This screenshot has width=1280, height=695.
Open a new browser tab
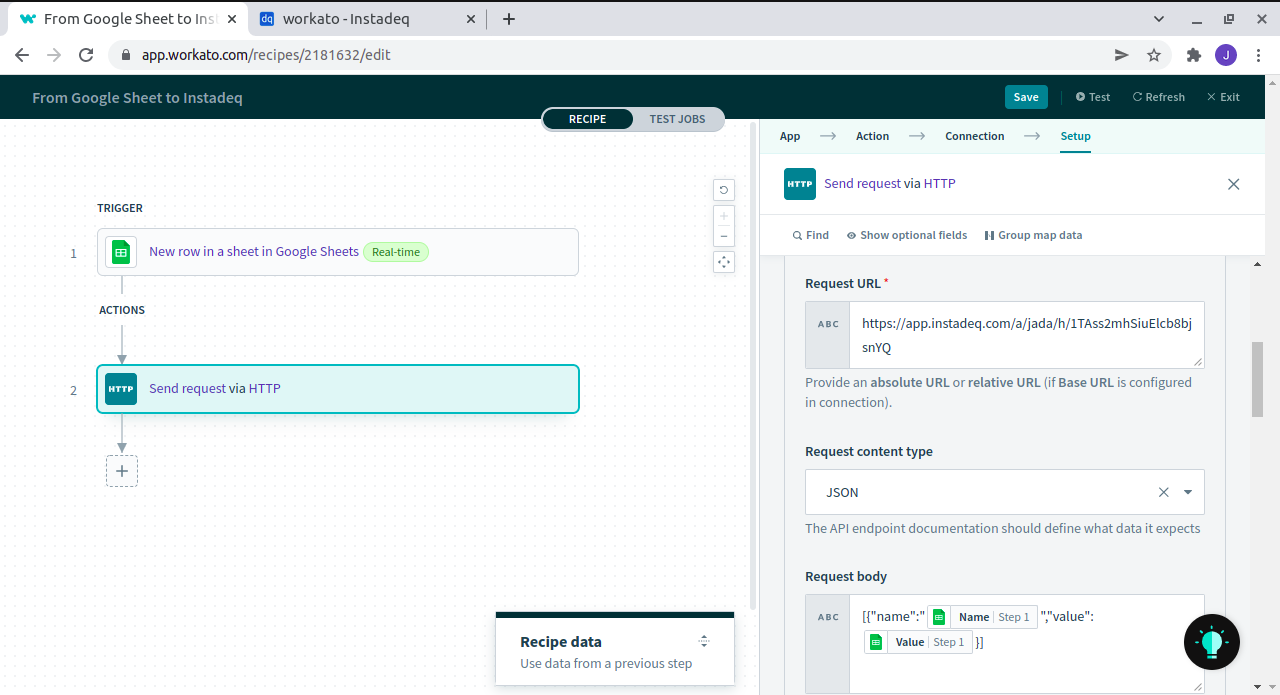tap(508, 19)
